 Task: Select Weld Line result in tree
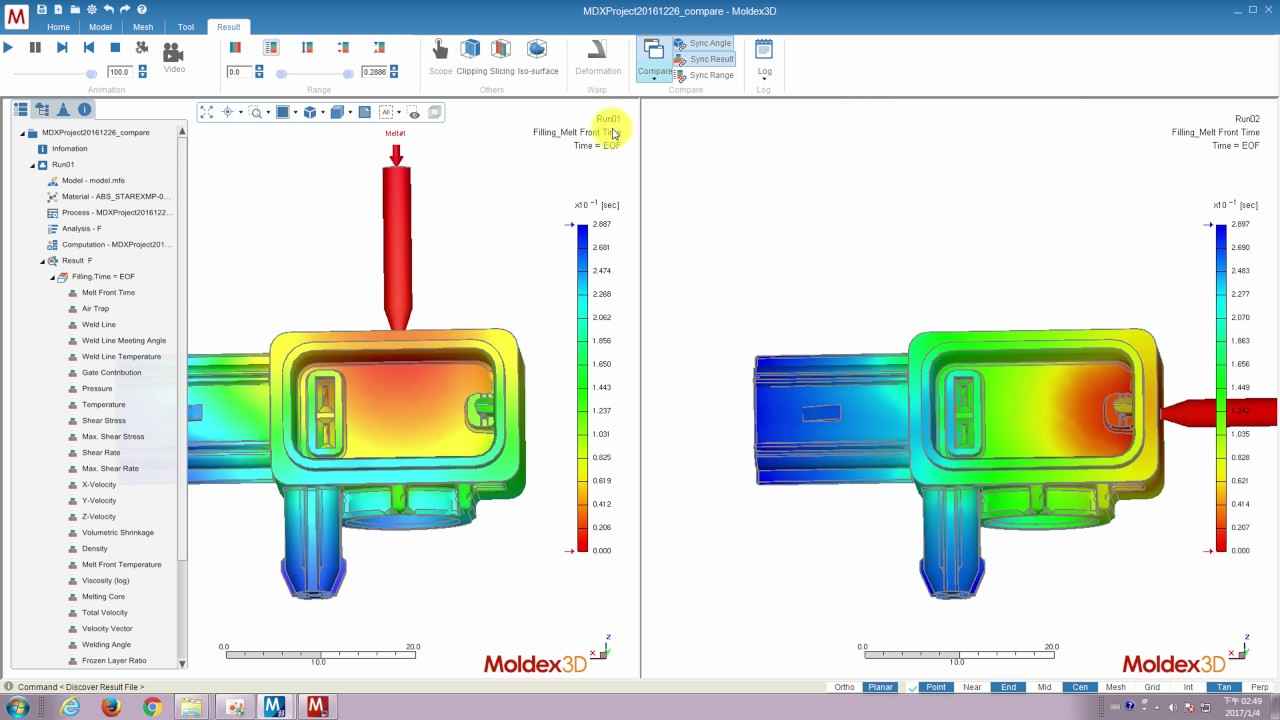click(98, 324)
